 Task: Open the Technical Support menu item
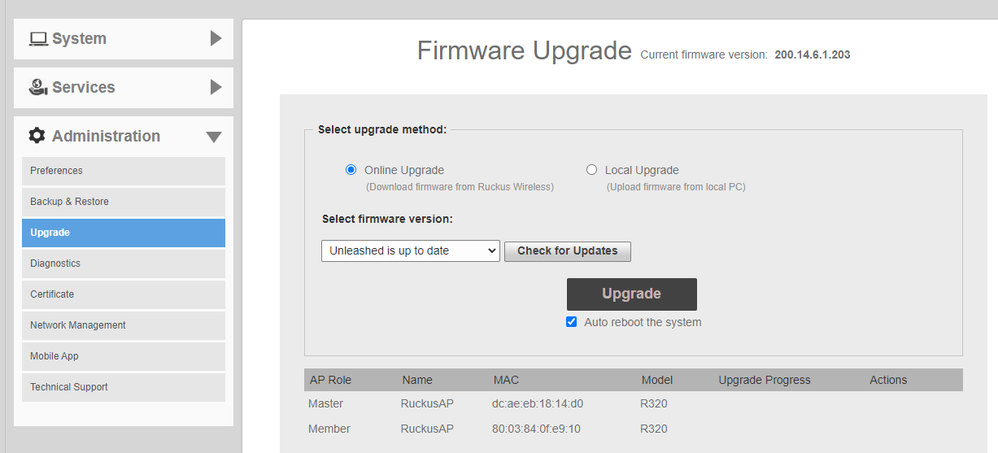123,387
